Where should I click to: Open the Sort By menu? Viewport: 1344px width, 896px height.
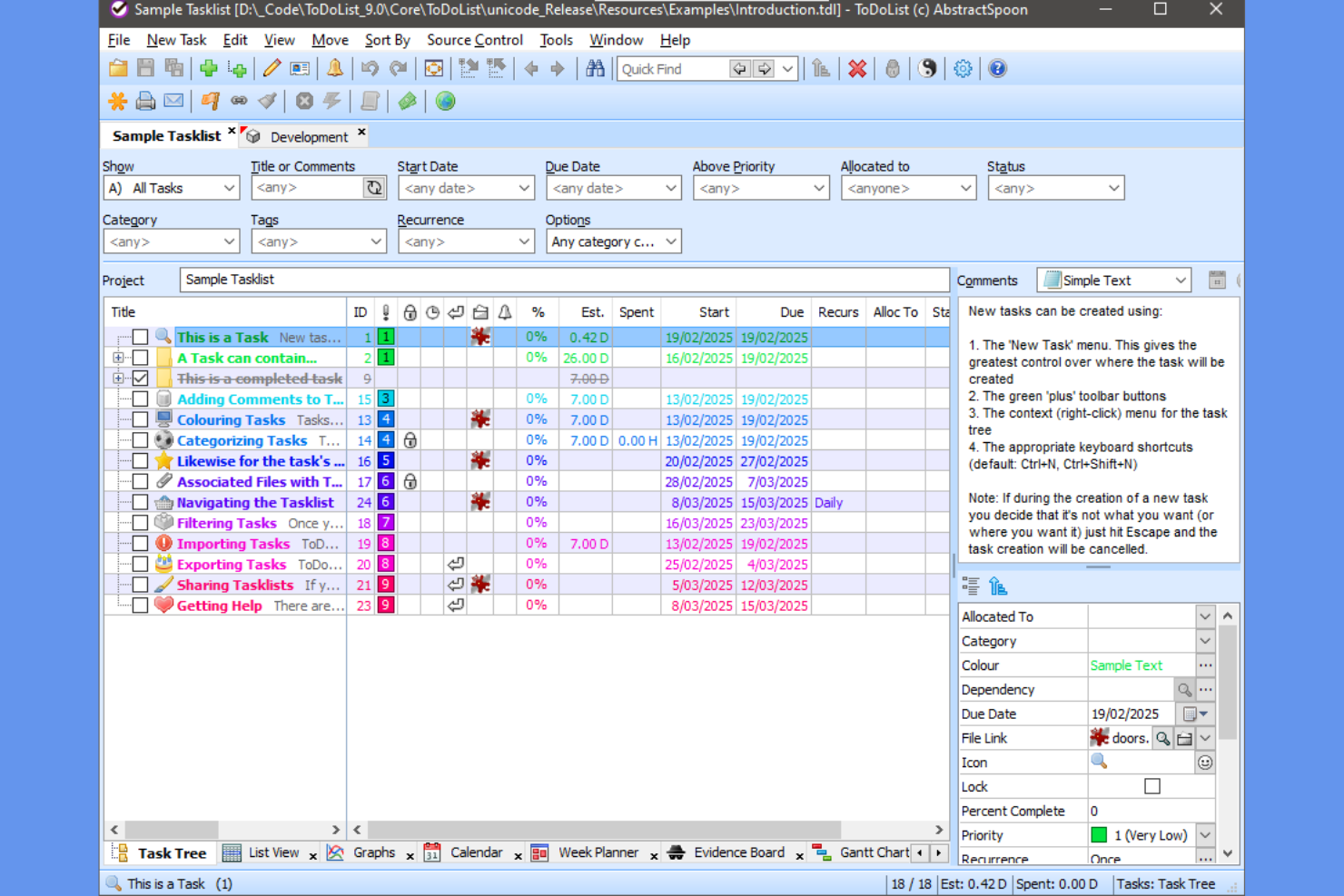click(x=387, y=40)
